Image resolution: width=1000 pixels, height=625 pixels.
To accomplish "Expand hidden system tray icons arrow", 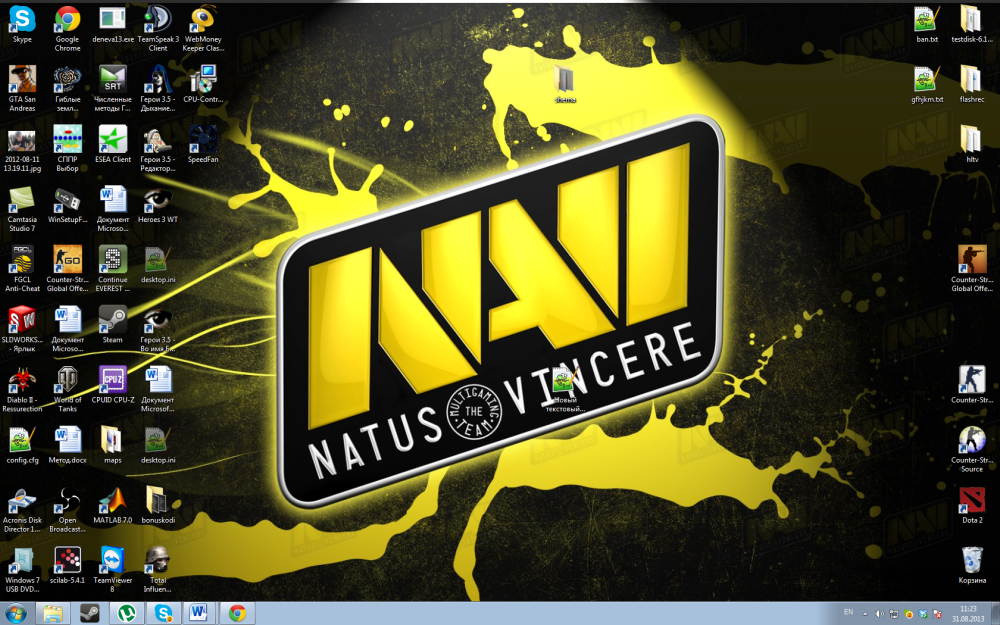I will [x=865, y=614].
